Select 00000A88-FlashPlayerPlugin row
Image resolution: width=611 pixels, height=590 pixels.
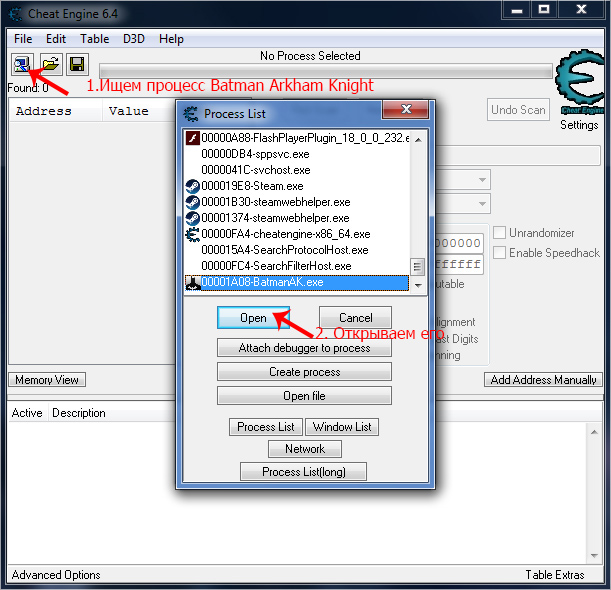pos(297,138)
